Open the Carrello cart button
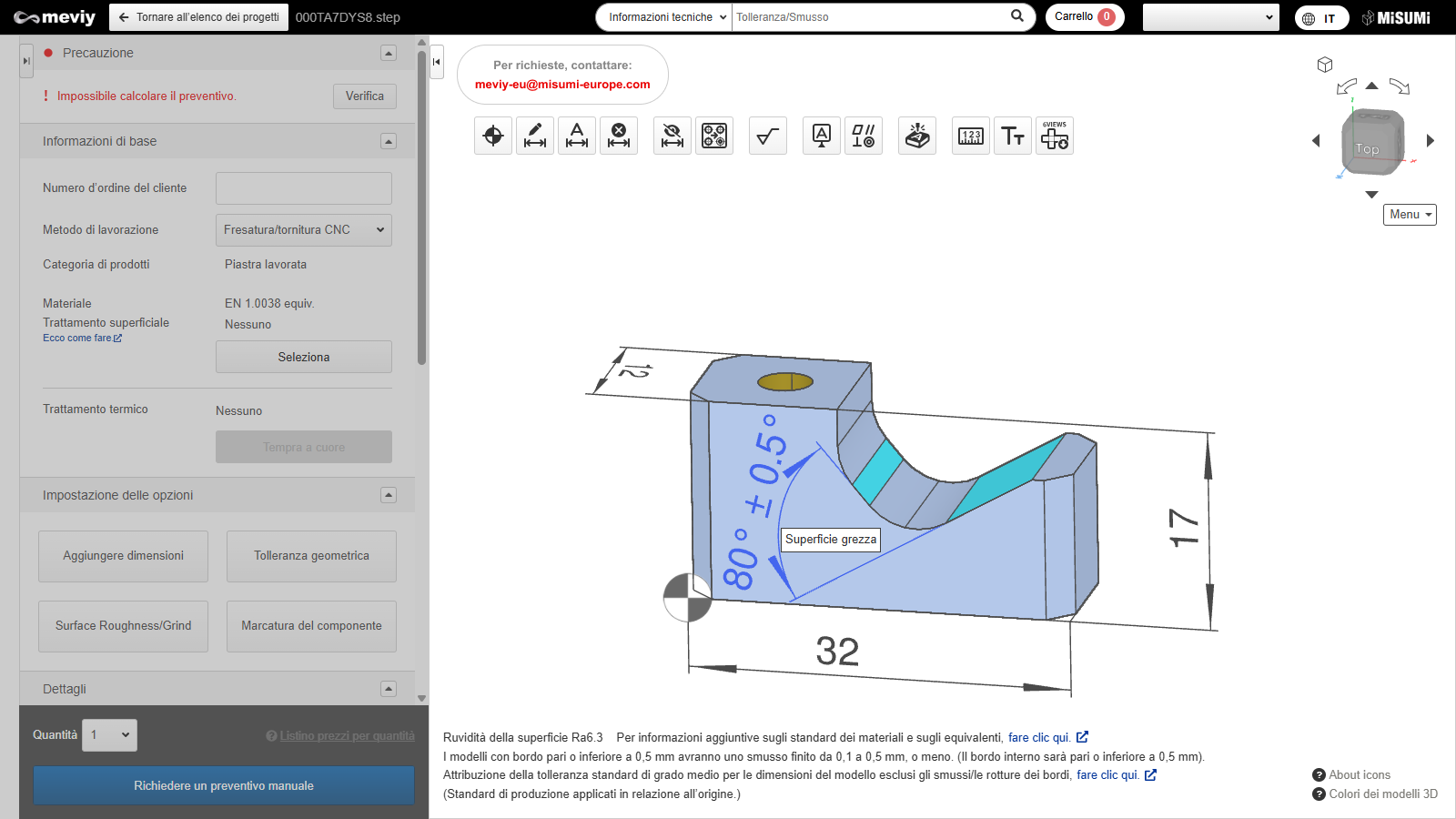The image size is (1456, 819). [1085, 17]
